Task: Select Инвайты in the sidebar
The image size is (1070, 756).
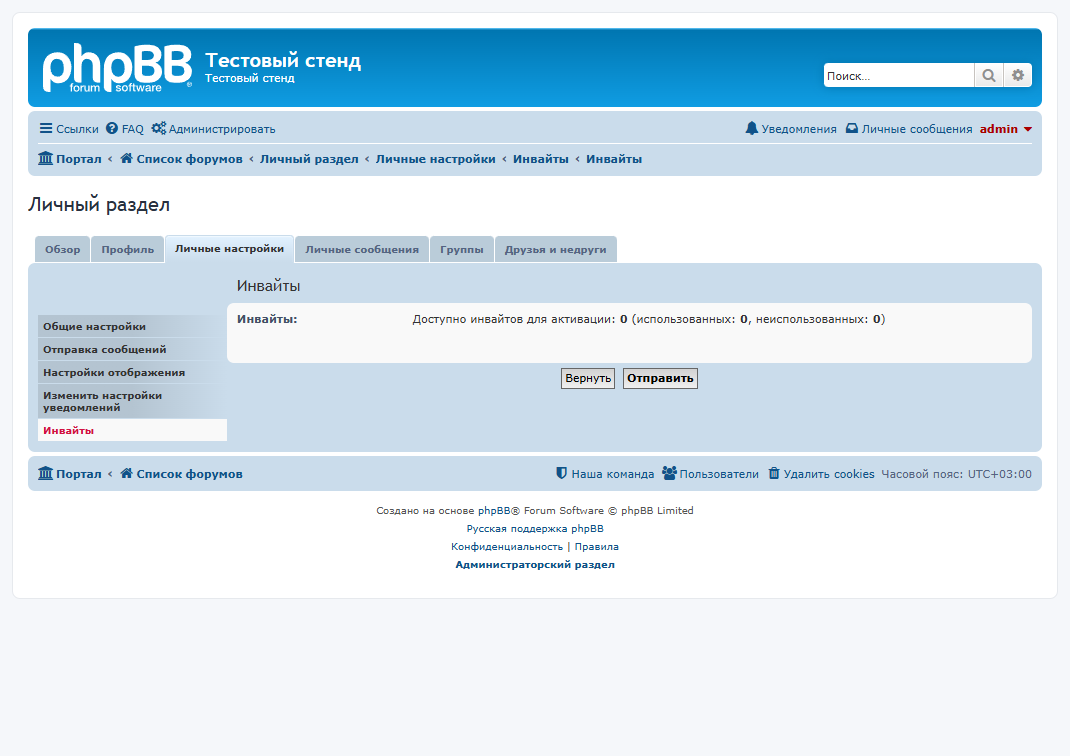Action: 132,431
